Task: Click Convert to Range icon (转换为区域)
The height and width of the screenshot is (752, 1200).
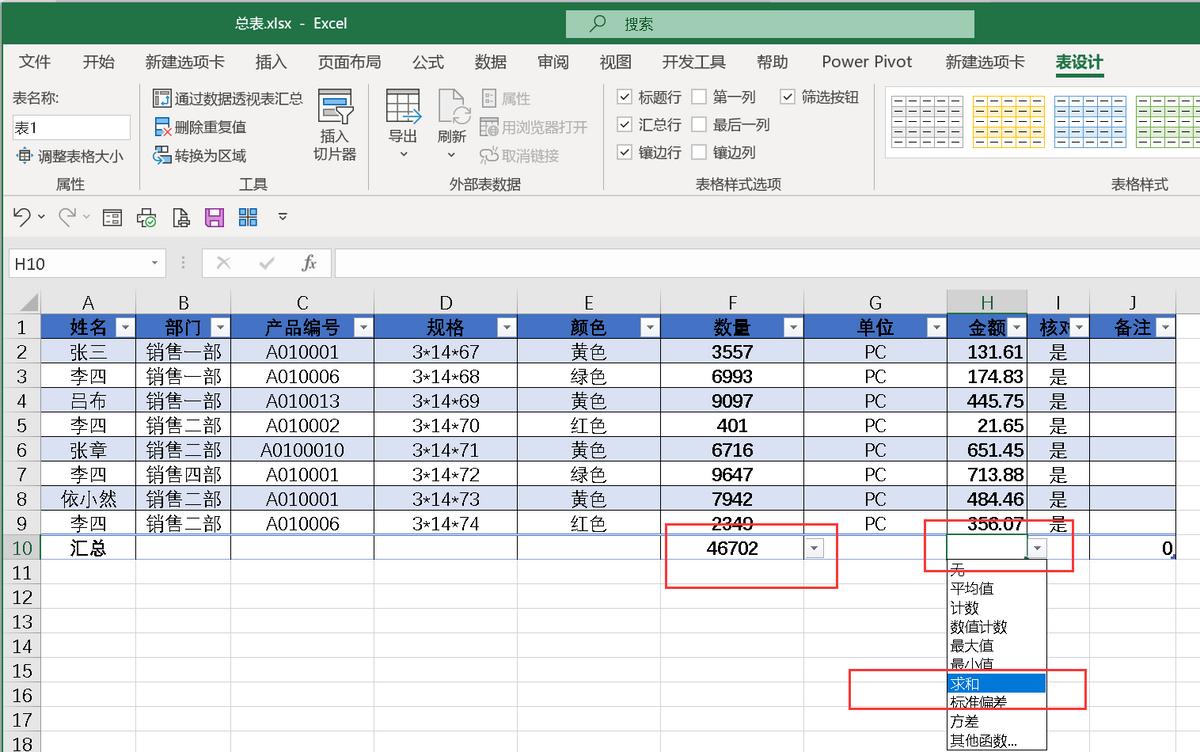Action: (162, 155)
